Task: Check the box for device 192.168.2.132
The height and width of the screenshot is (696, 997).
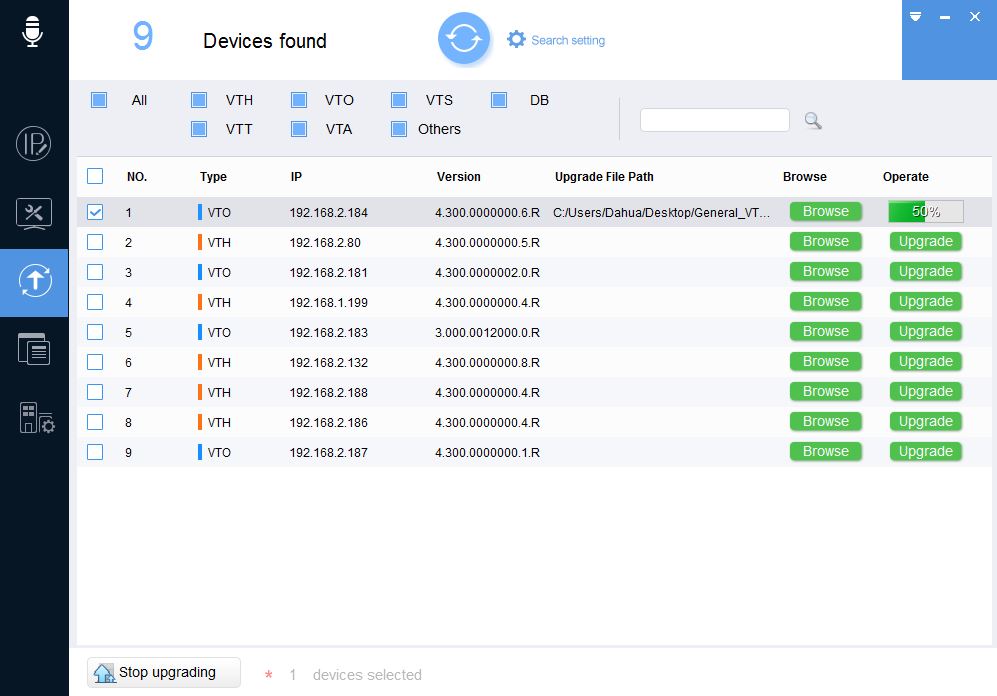Action: [x=95, y=362]
